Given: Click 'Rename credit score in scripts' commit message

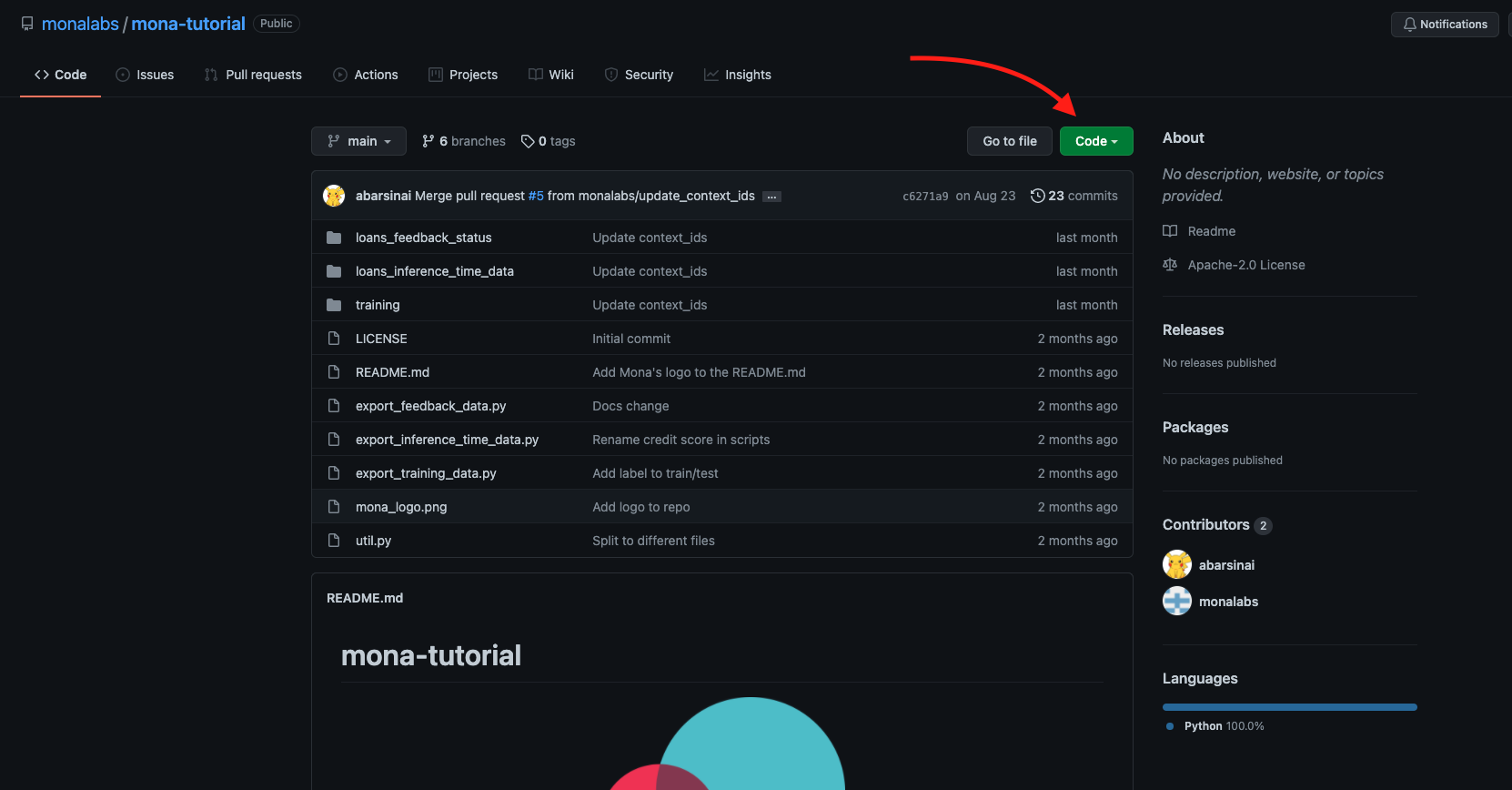Looking at the screenshot, I should pos(680,440).
